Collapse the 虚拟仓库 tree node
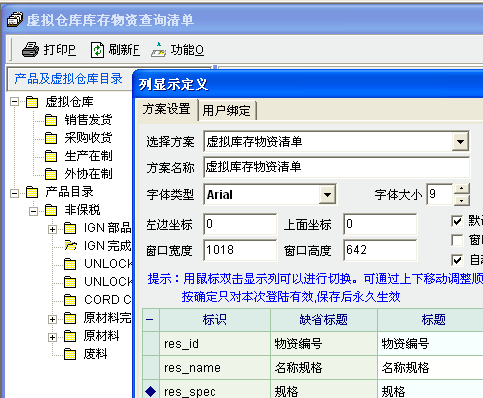 [14, 101]
